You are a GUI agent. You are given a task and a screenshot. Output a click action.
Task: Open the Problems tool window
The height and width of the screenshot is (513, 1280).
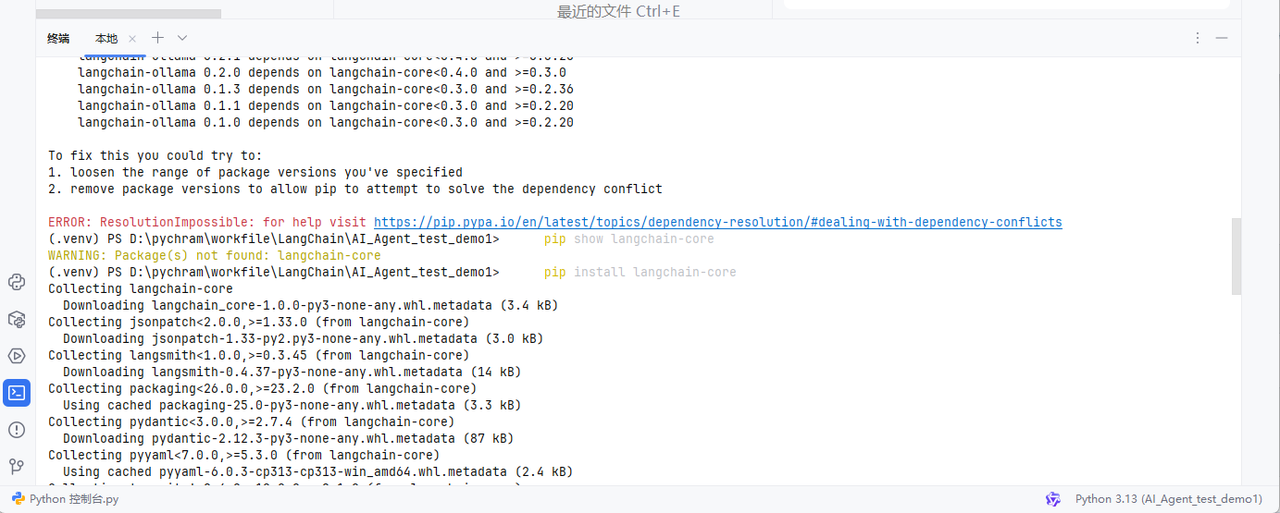(x=16, y=429)
